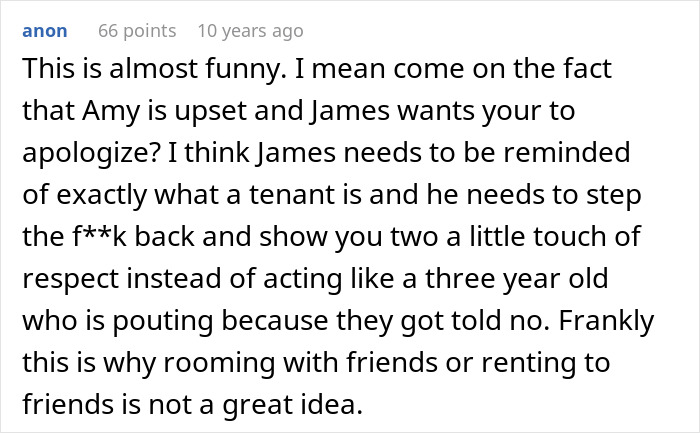This screenshot has width=700, height=433.
Task: Click the name 'Amy' in the comment
Action: (x=111, y=111)
